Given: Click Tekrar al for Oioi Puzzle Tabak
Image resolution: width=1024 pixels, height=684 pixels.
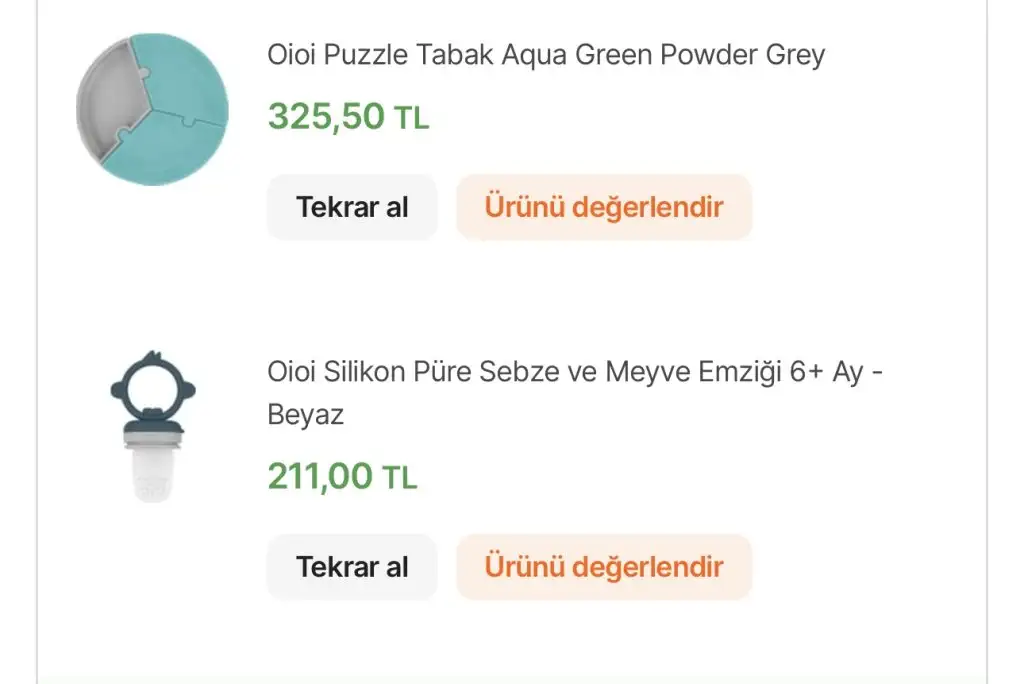Looking at the screenshot, I should pos(352,207).
